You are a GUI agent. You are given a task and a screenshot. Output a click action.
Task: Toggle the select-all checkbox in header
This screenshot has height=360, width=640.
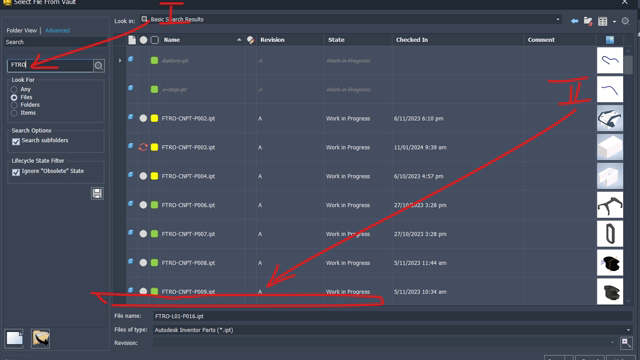155,40
